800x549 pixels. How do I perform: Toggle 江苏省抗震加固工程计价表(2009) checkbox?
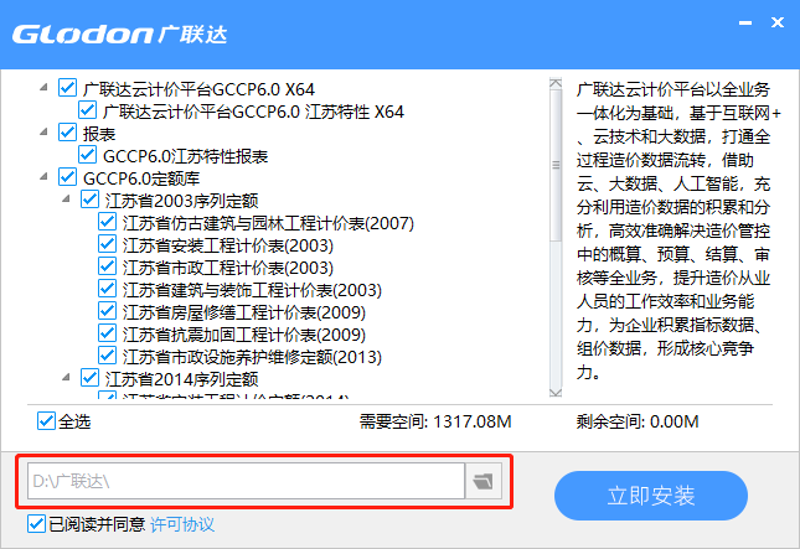[107, 333]
